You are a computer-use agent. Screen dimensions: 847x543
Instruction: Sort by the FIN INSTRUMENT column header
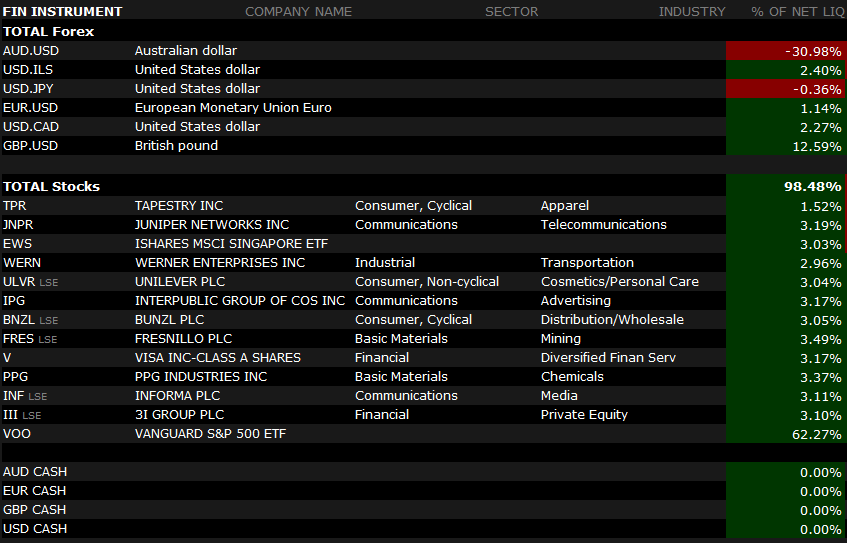point(63,11)
